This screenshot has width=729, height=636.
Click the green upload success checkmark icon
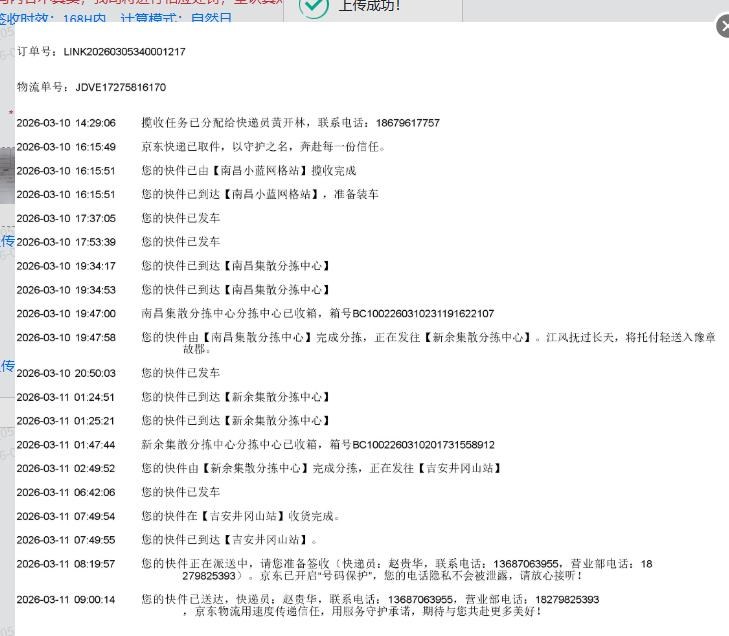[314, 6]
